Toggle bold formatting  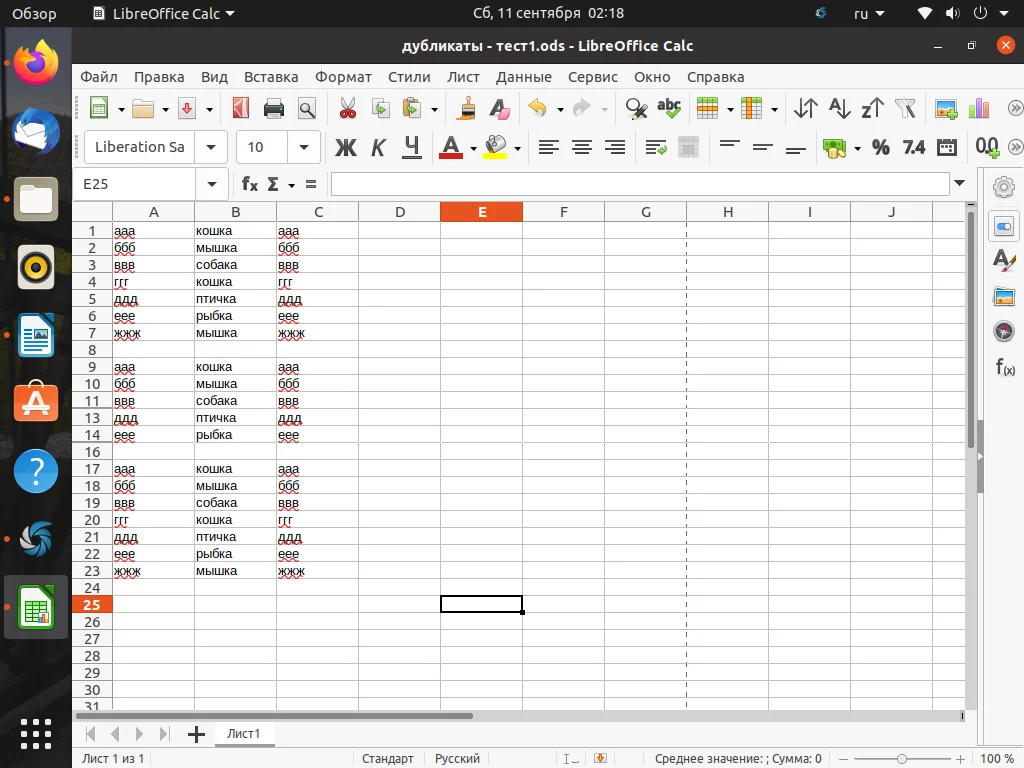pos(345,147)
